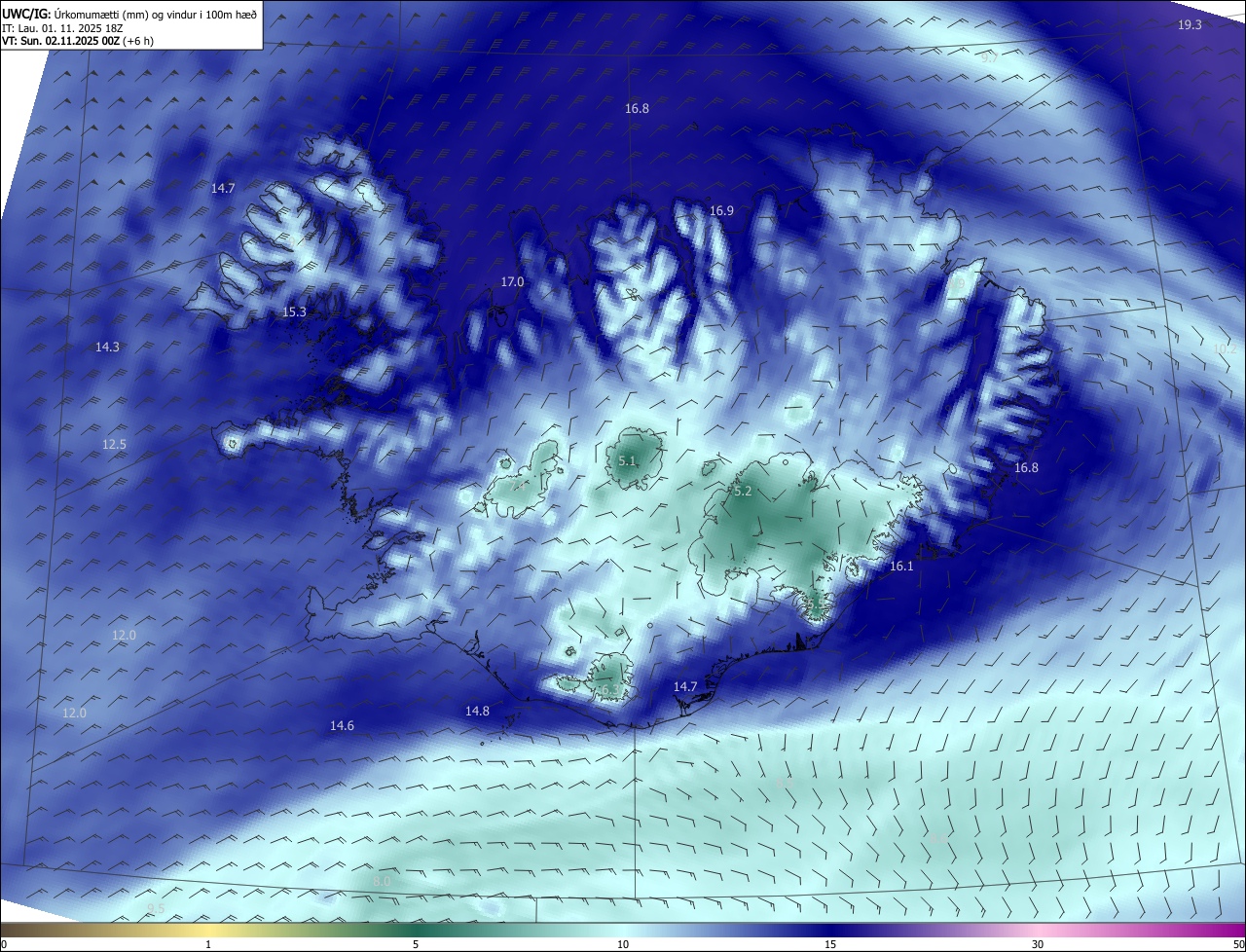
Task: Click the 5.2 value on the glacier
Action: click(743, 492)
